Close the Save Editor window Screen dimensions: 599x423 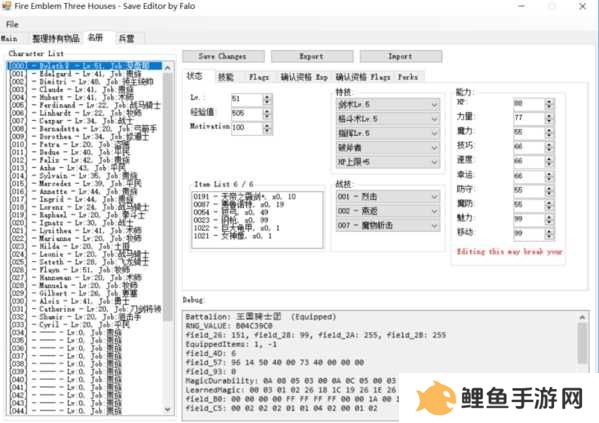(582, 6)
